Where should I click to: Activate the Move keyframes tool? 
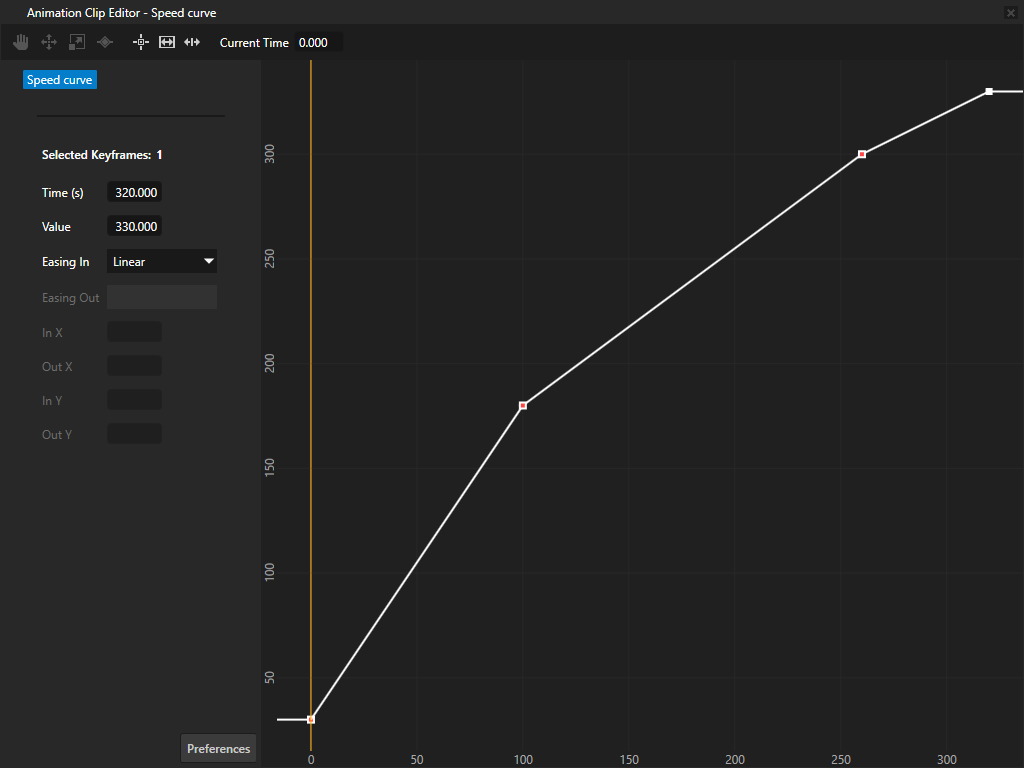(48, 42)
